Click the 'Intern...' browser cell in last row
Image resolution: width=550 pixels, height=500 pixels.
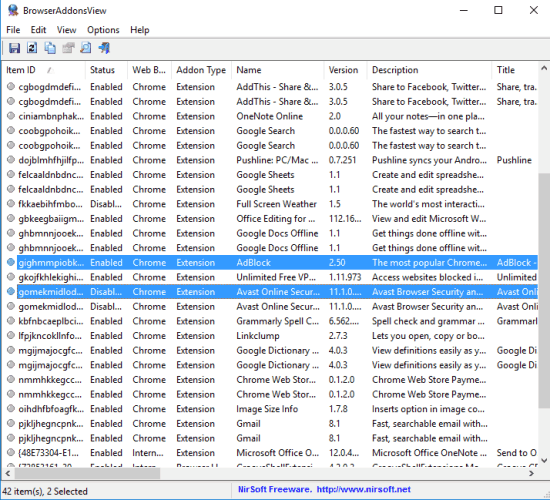(148, 453)
